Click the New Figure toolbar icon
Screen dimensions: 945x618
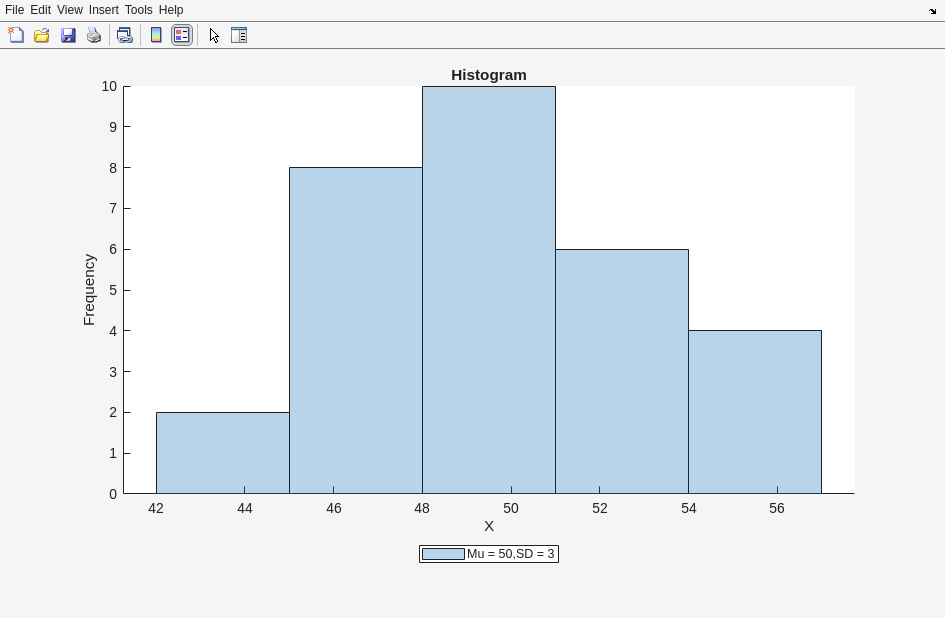click(16, 35)
